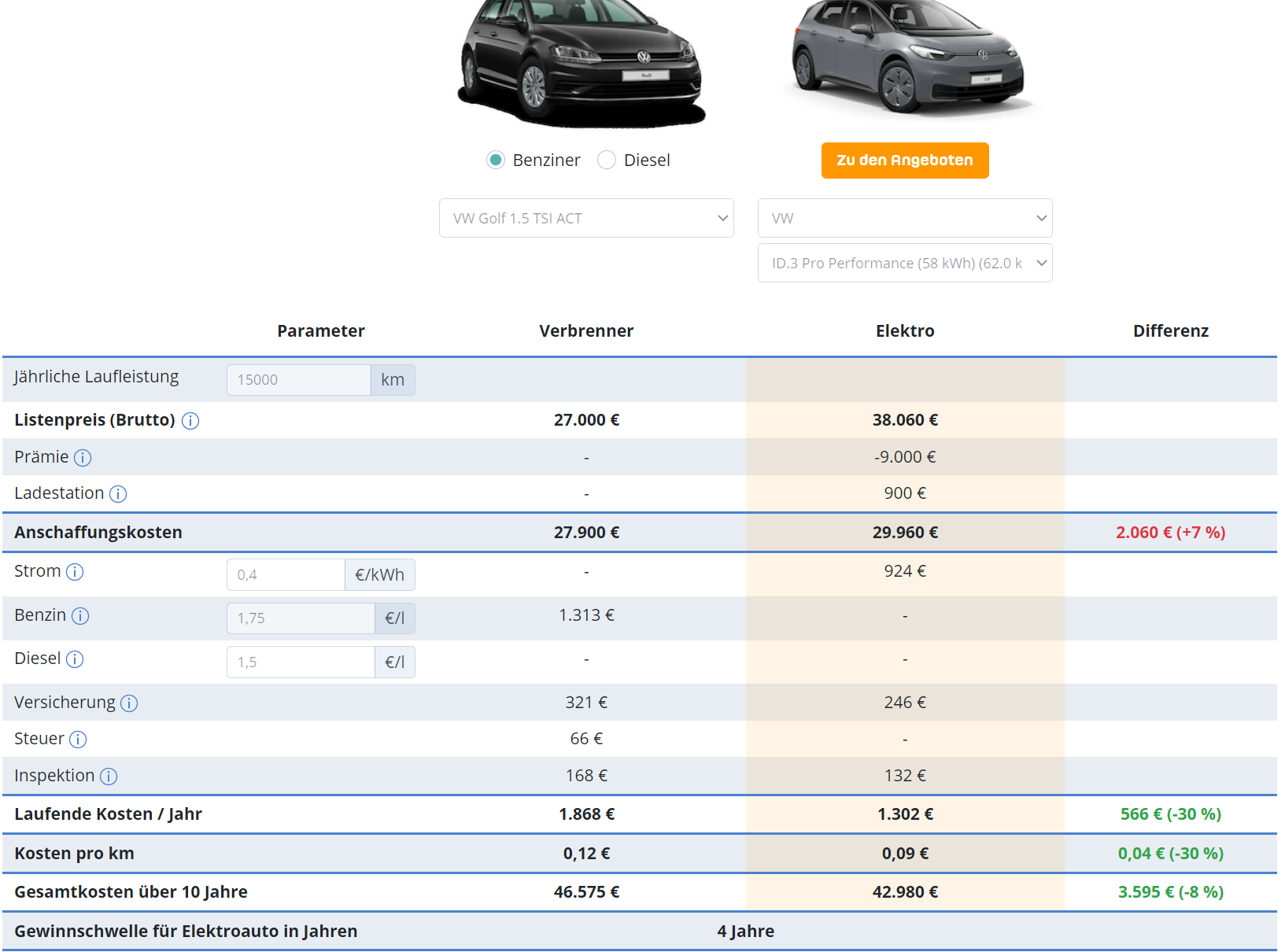This screenshot has width=1285, height=952.
Task: Click the 38.060 € Elektro list price
Action: [x=905, y=420]
